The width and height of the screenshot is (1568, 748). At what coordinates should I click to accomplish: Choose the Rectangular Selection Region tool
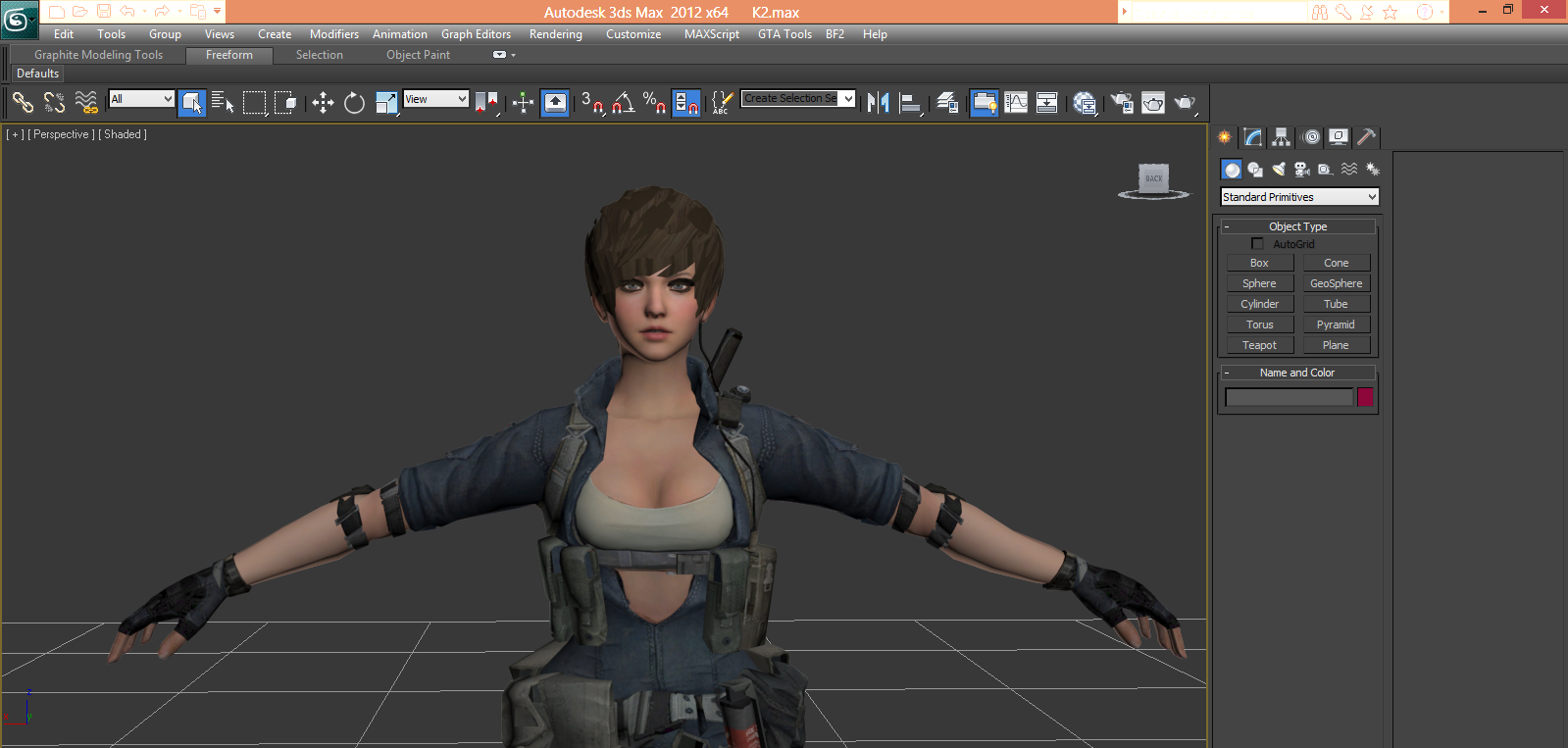point(254,102)
